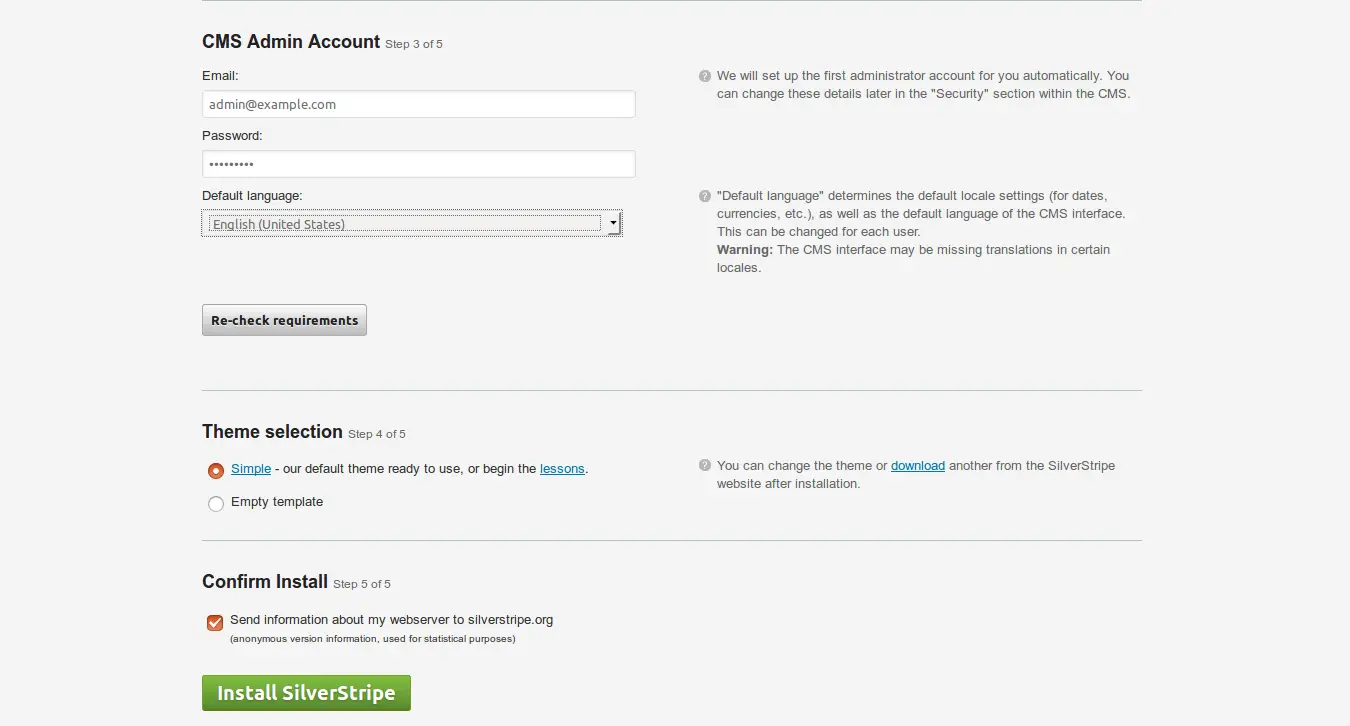1350x726 pixels.
Task: Follow the lessons link
Action: click(562, 469)
